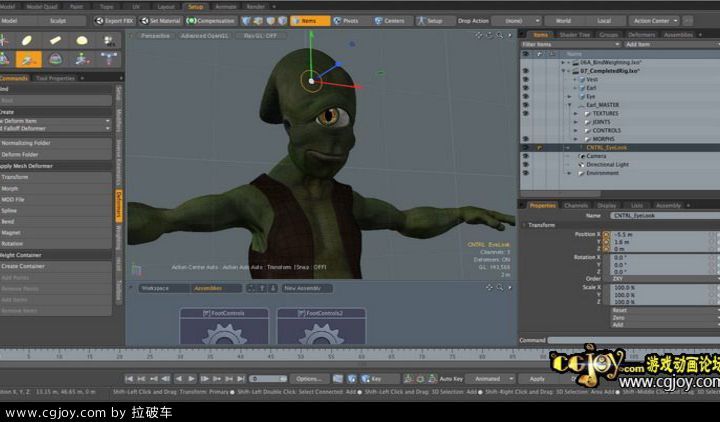This screenshot has width=720, height=422.
Task: Click the fourth blue shield mode icon
Action: (282, 21)
